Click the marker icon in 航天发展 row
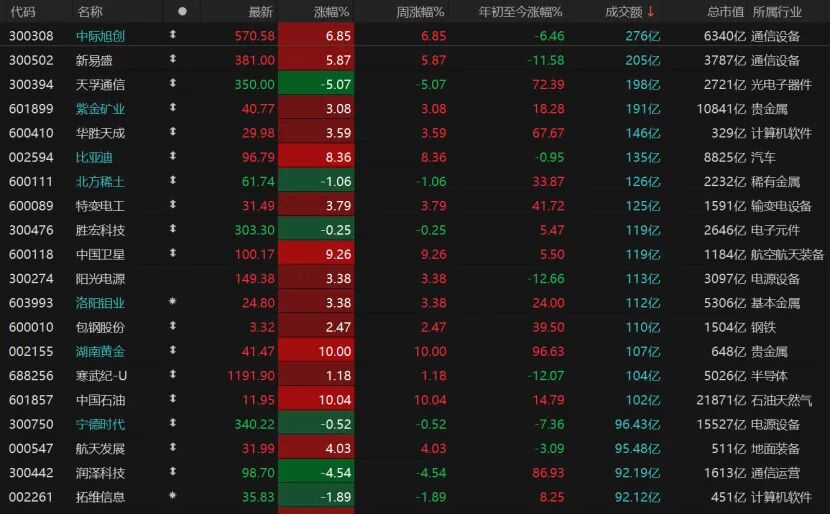This screenshot has height=514, width=831. click(172, 447)
